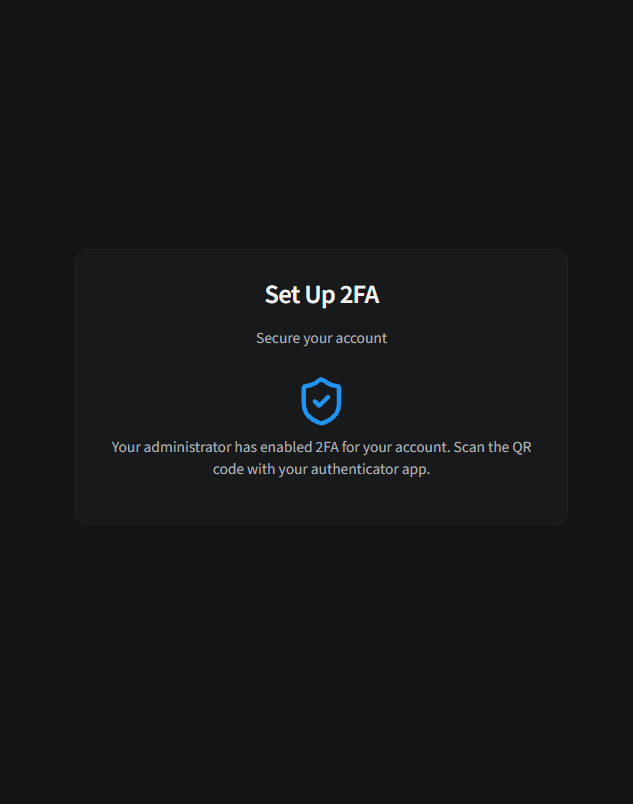Screen dimensions: 633x804
Task: Click the Secure your account subtitle
Action: pos(321,338)
